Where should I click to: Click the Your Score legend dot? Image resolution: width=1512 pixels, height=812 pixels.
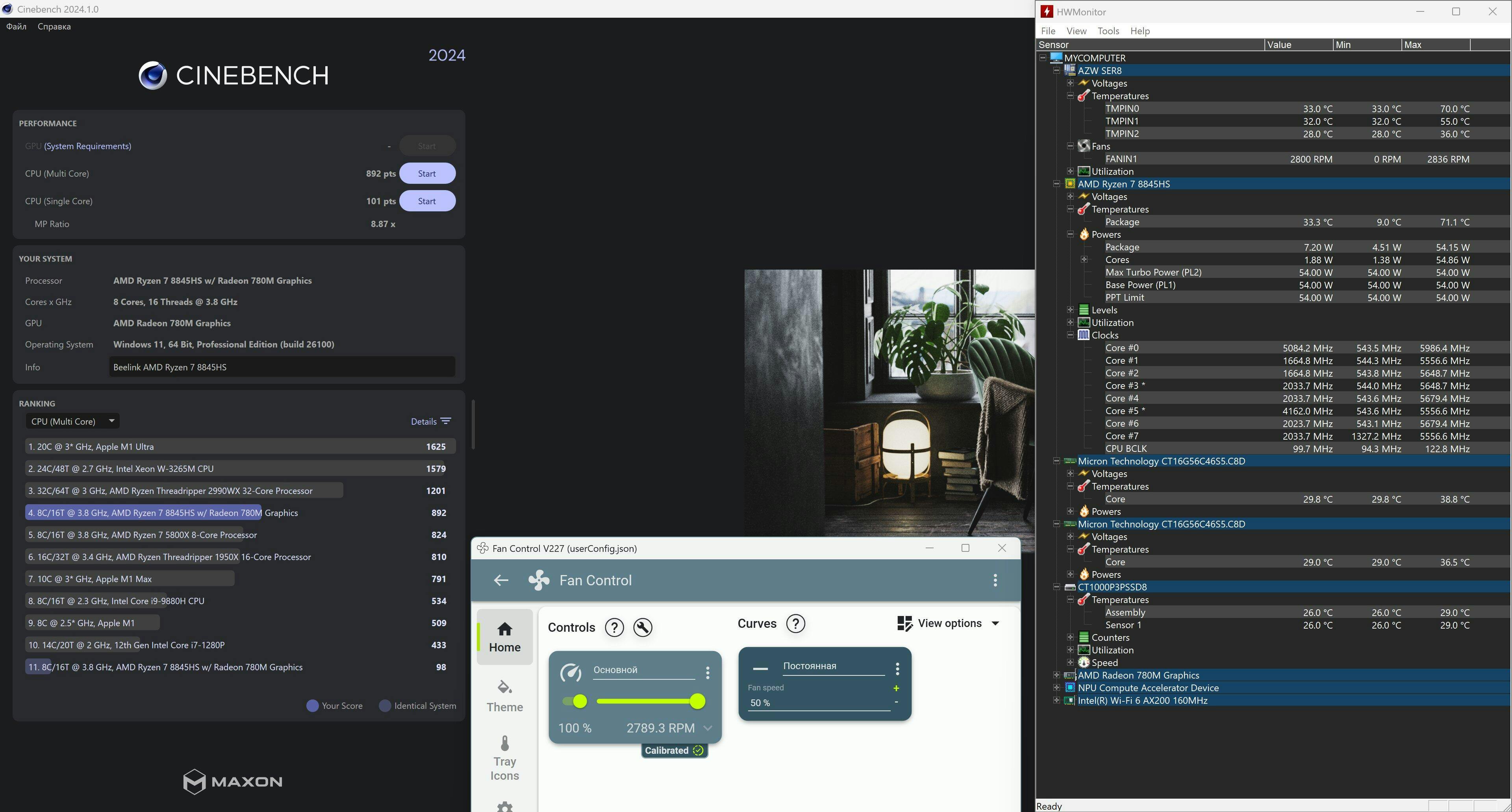(x=312, y=706)
